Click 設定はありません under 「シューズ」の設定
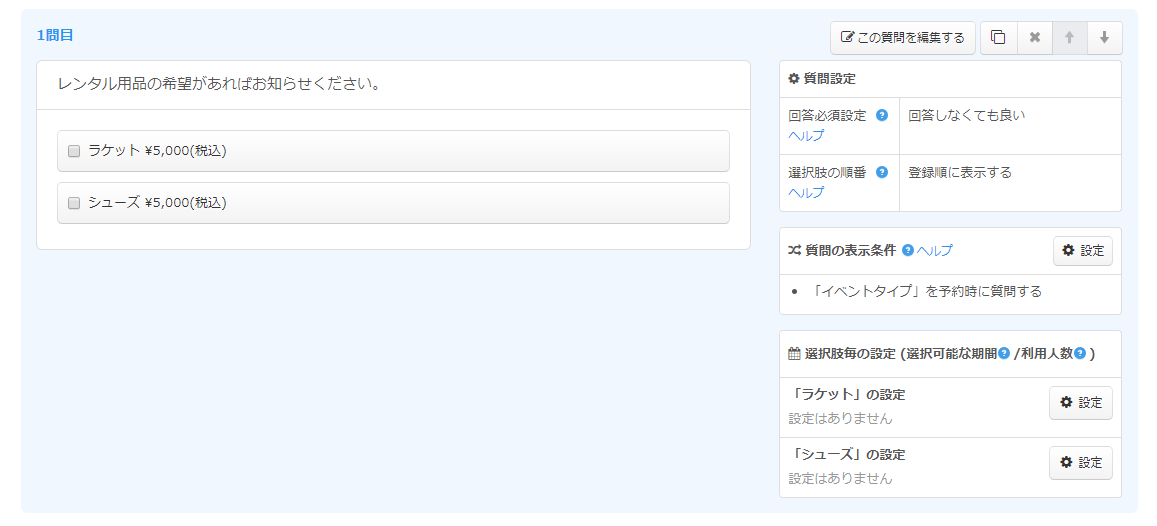The image size is (1157, 526). [x=840, y=478]
